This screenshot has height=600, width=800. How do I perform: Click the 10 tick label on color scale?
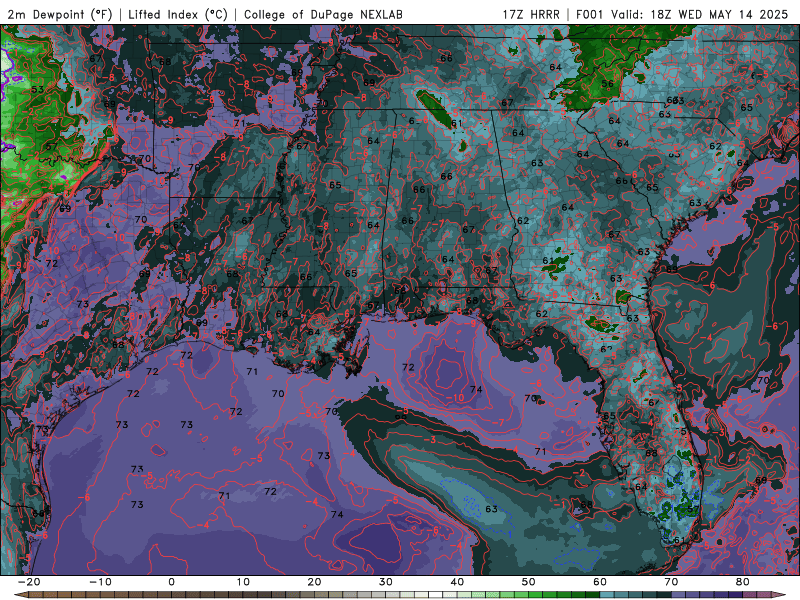tap(243, 582)
